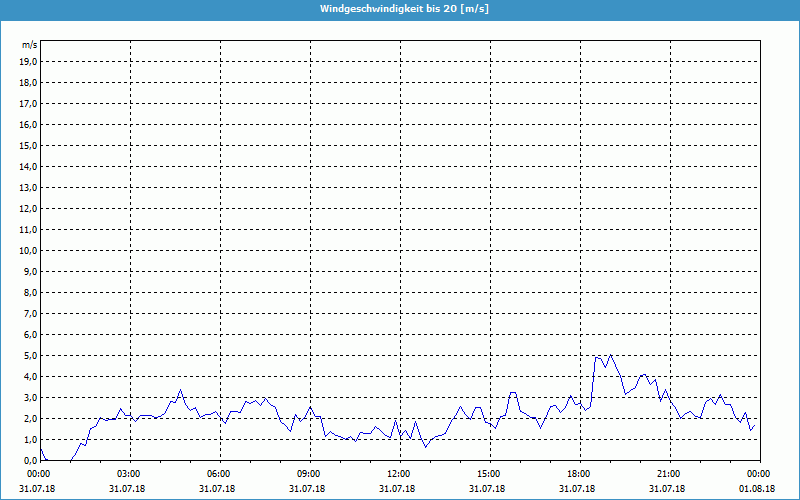Screen dimensions: 800x500
Task: Click the 8,0 y-axis label
Action: pyautogui.click(x=30, y=292)
